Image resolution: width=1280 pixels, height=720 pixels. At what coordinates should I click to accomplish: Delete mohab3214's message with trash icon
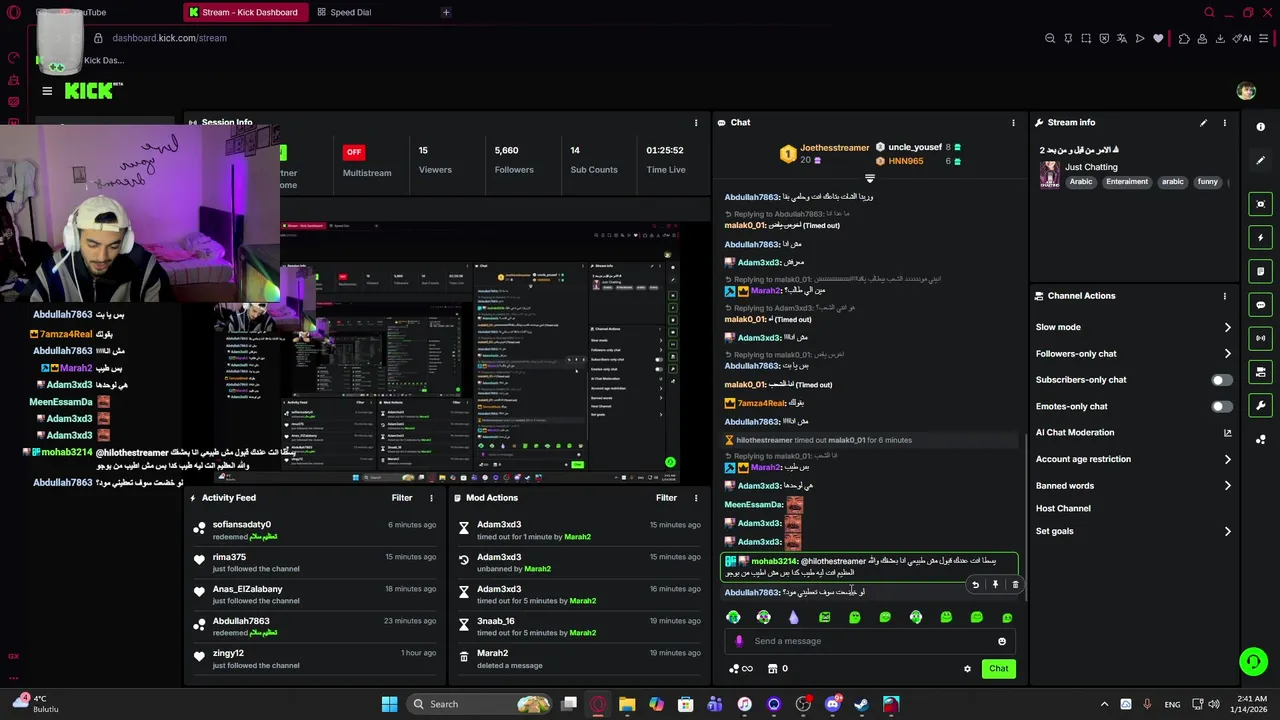point(1015,585)
